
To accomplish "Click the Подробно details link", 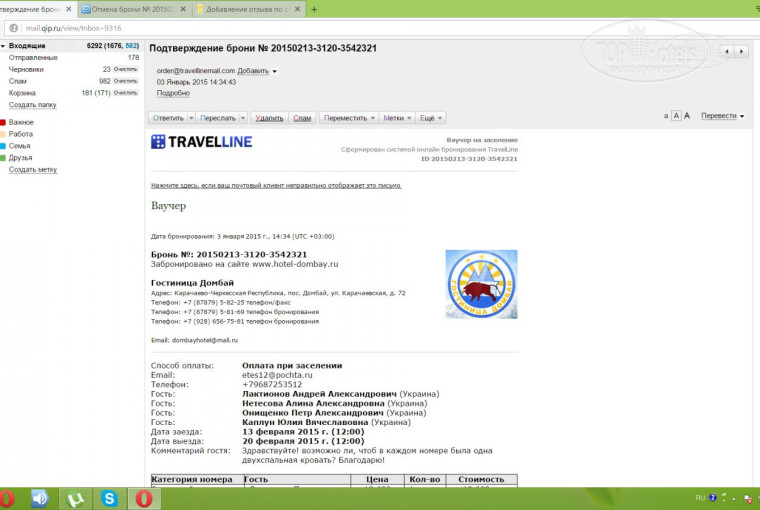I will (172, 93).
